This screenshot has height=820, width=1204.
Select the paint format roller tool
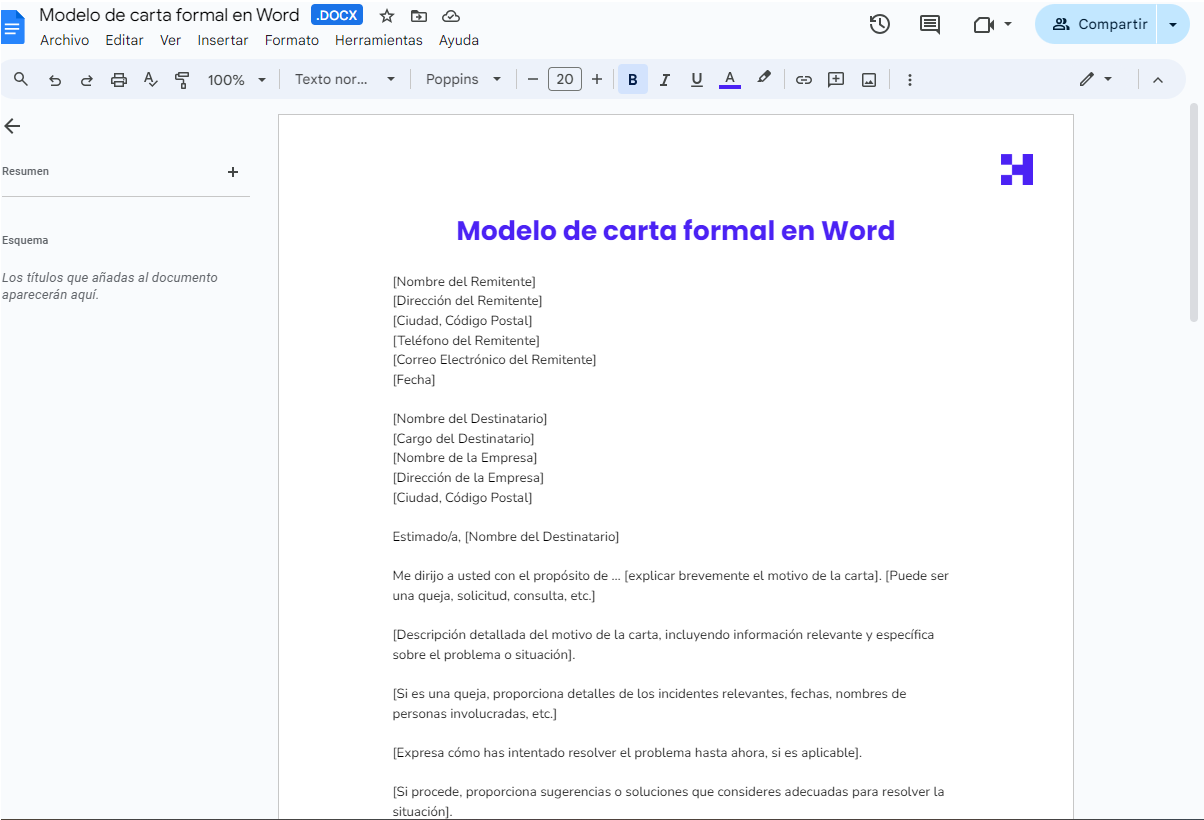(x=182, y=80)
